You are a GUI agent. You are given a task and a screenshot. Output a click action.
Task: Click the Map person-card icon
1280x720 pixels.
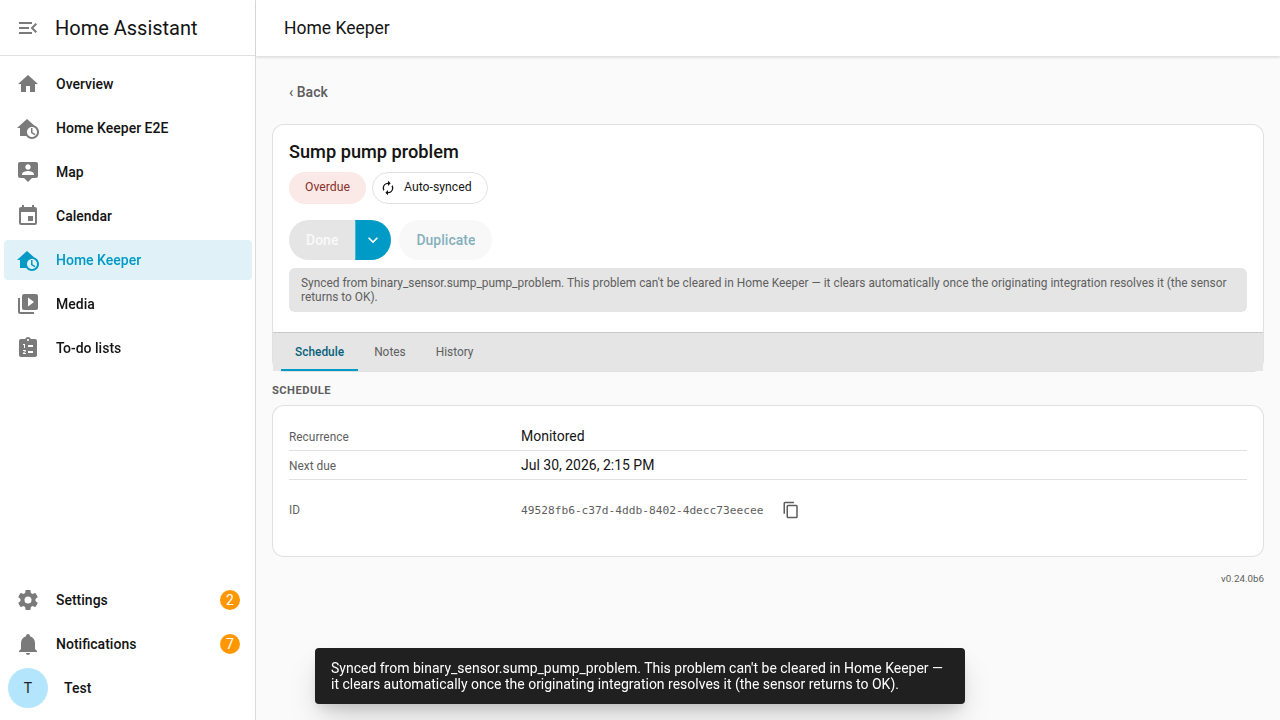28,172
